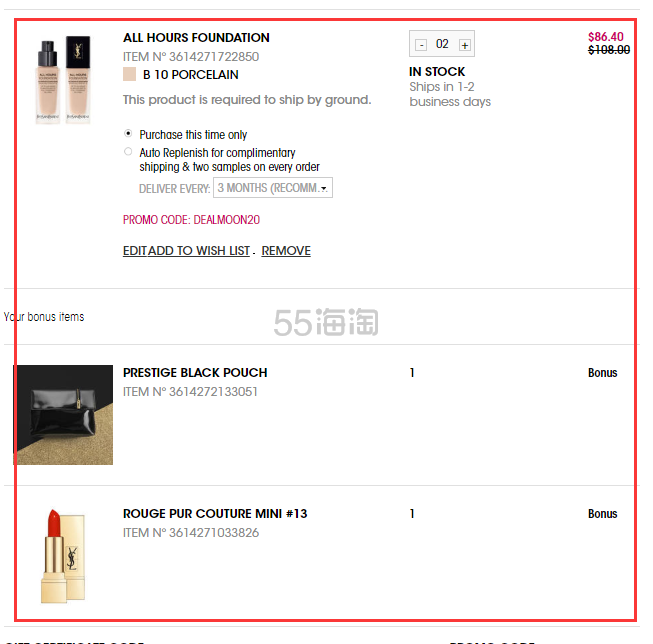
Task: Click the PRESTIGE BLACK POUCH title
Action: click(x=195, y=372)
